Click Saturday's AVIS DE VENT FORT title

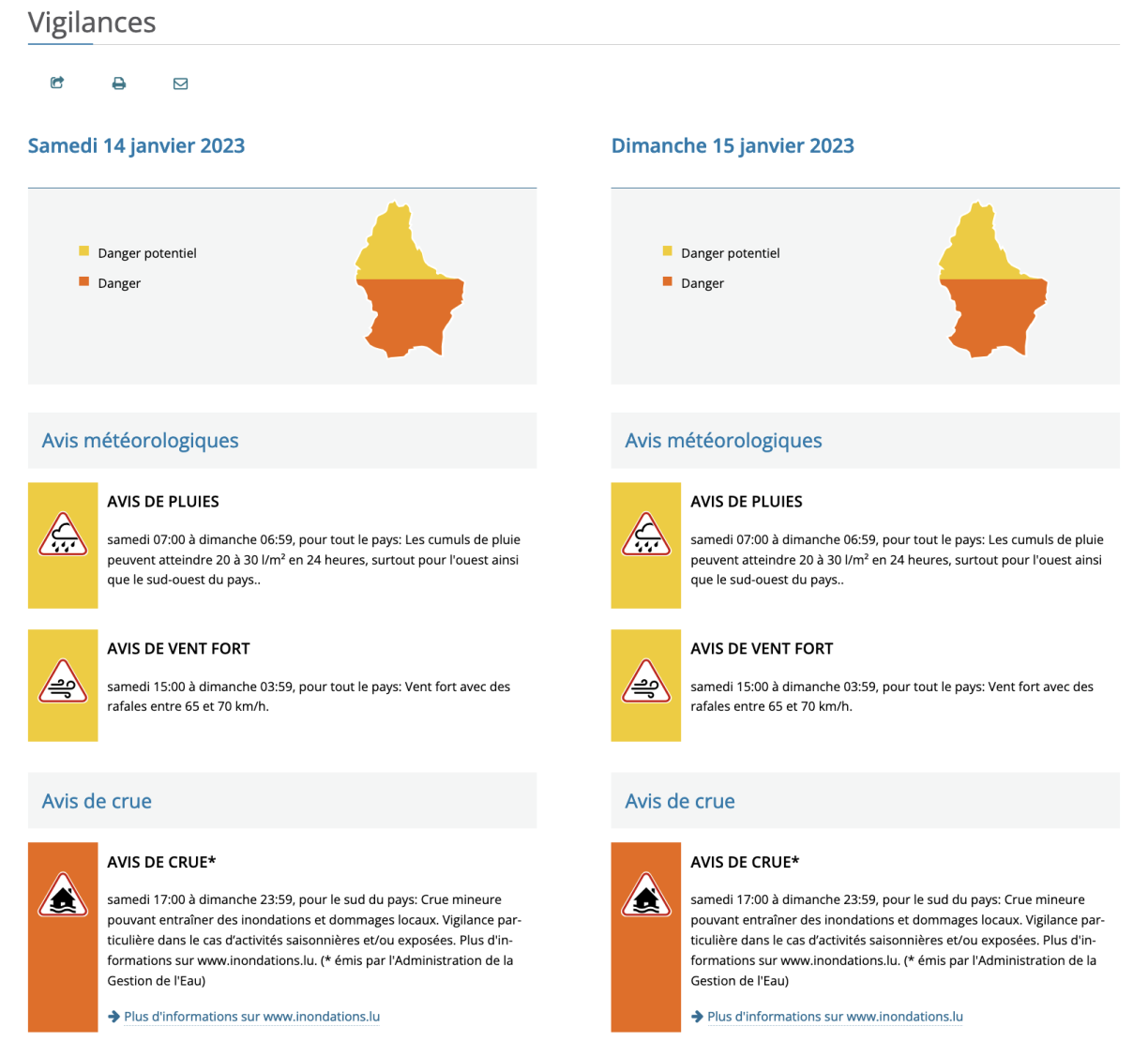(178, 648)
